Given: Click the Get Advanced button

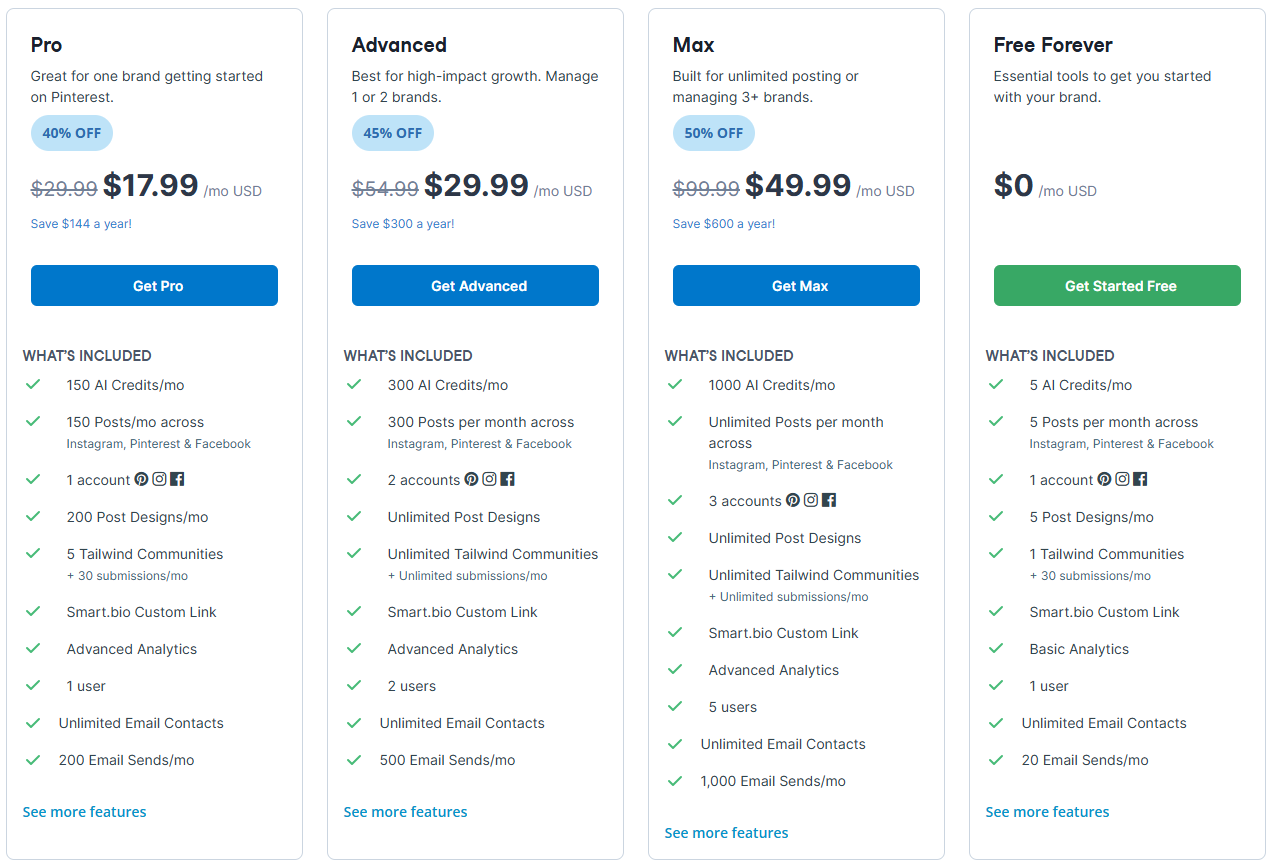Looking at the screenshot, I should tap(475, 285).
